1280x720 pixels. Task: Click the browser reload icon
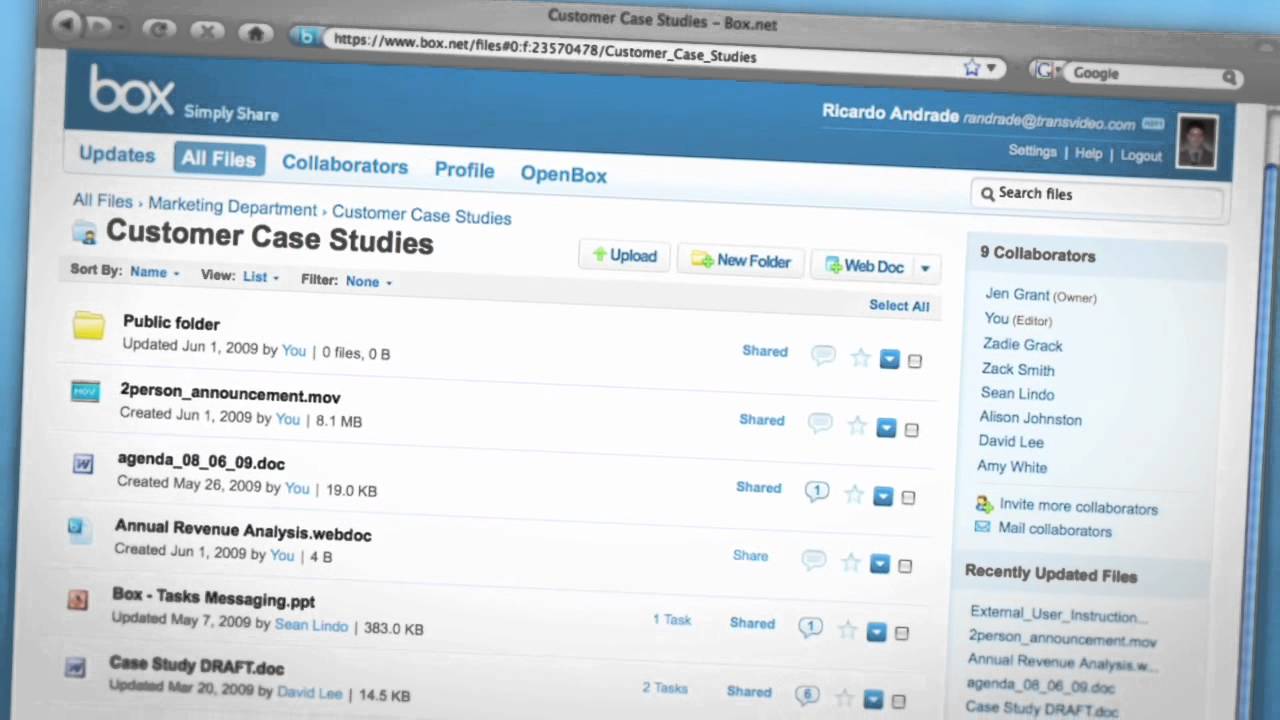(x=157, y=29)
